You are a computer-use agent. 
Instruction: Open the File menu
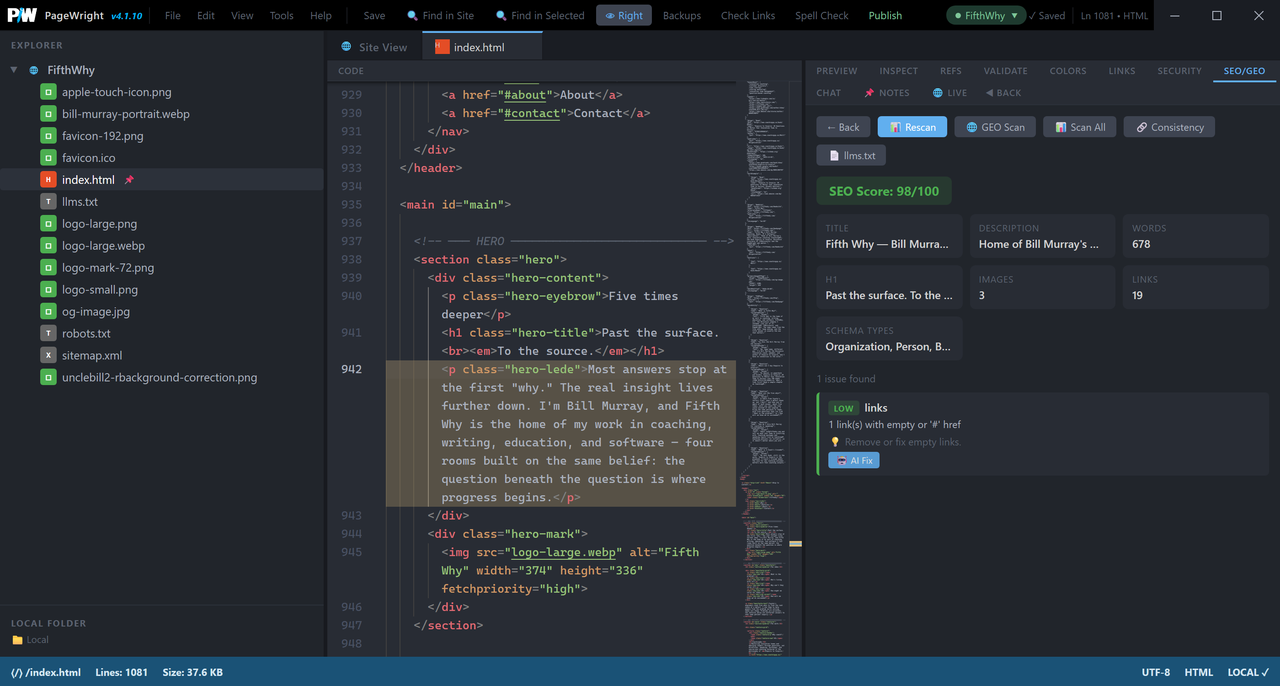tap(173, 15)
